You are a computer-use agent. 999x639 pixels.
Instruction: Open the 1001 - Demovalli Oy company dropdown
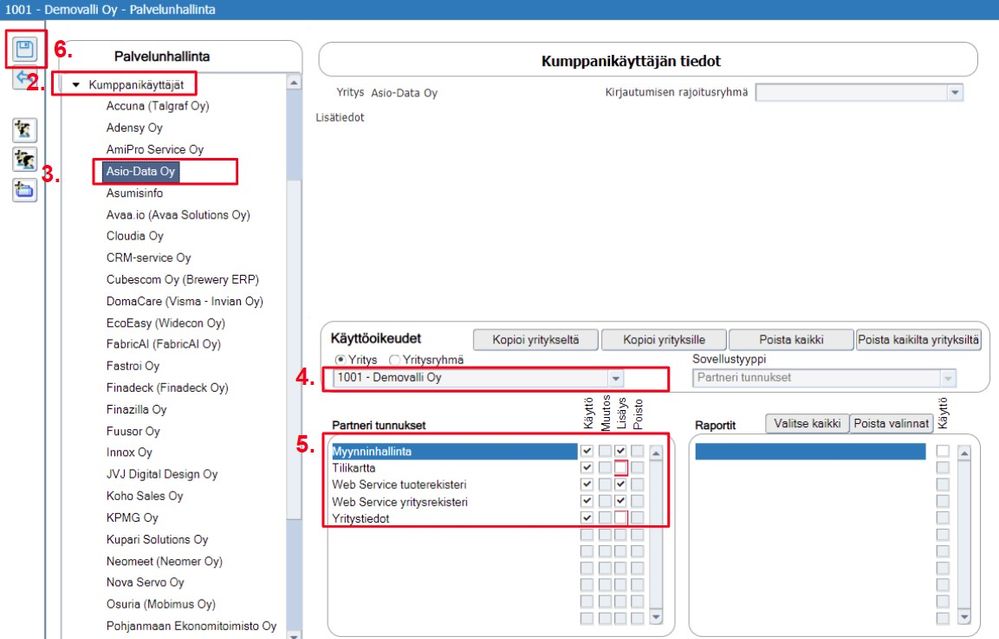615,378
